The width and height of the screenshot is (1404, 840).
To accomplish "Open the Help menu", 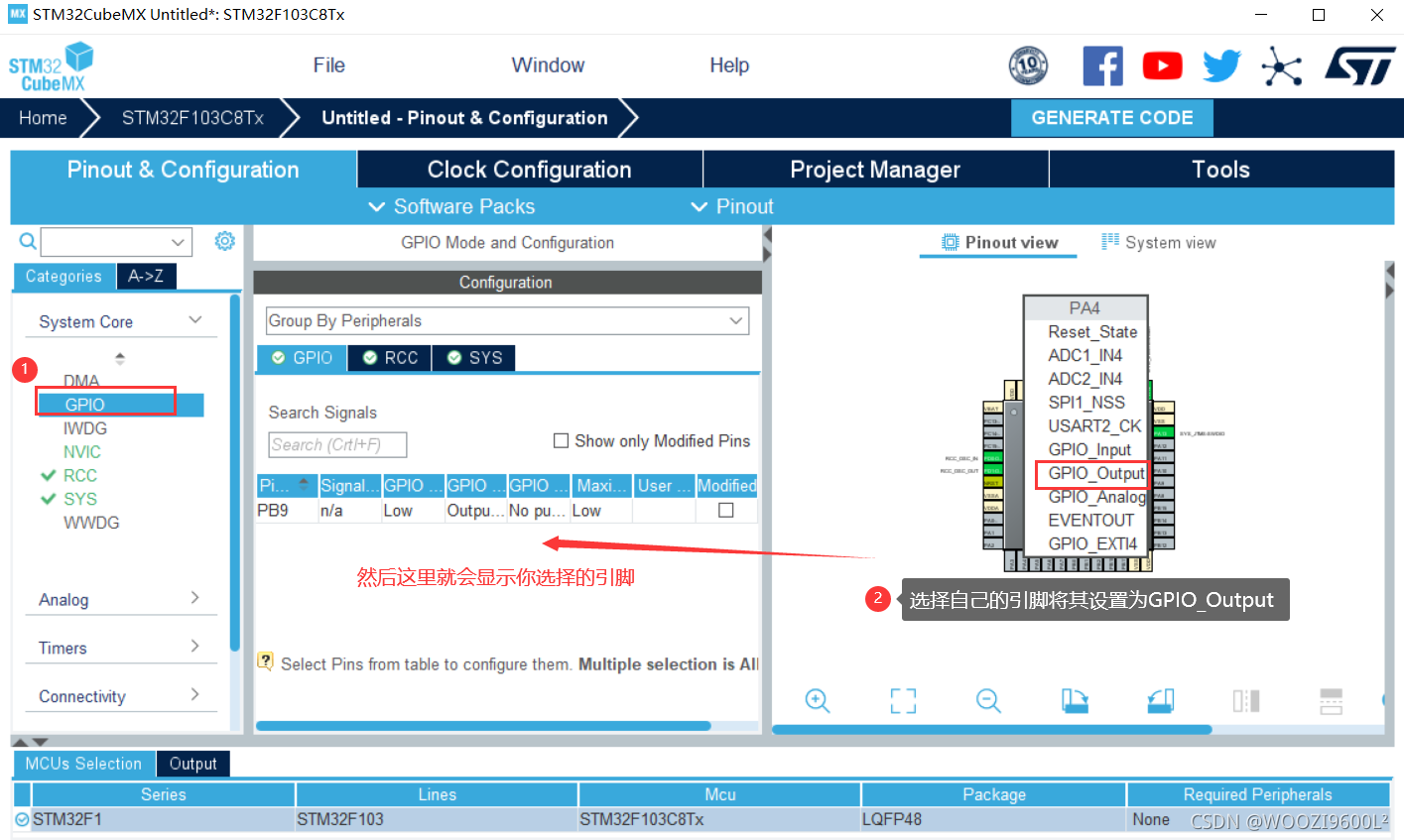I will pos(729,65).
